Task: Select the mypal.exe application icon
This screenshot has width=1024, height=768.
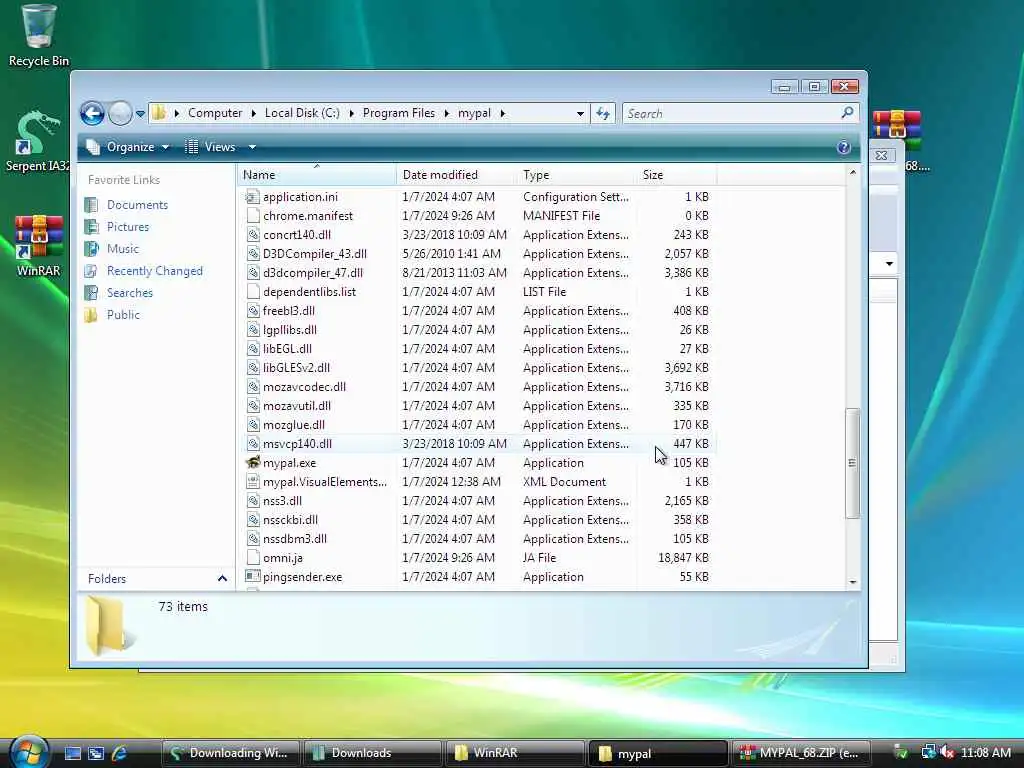Action: coord(253,462)
